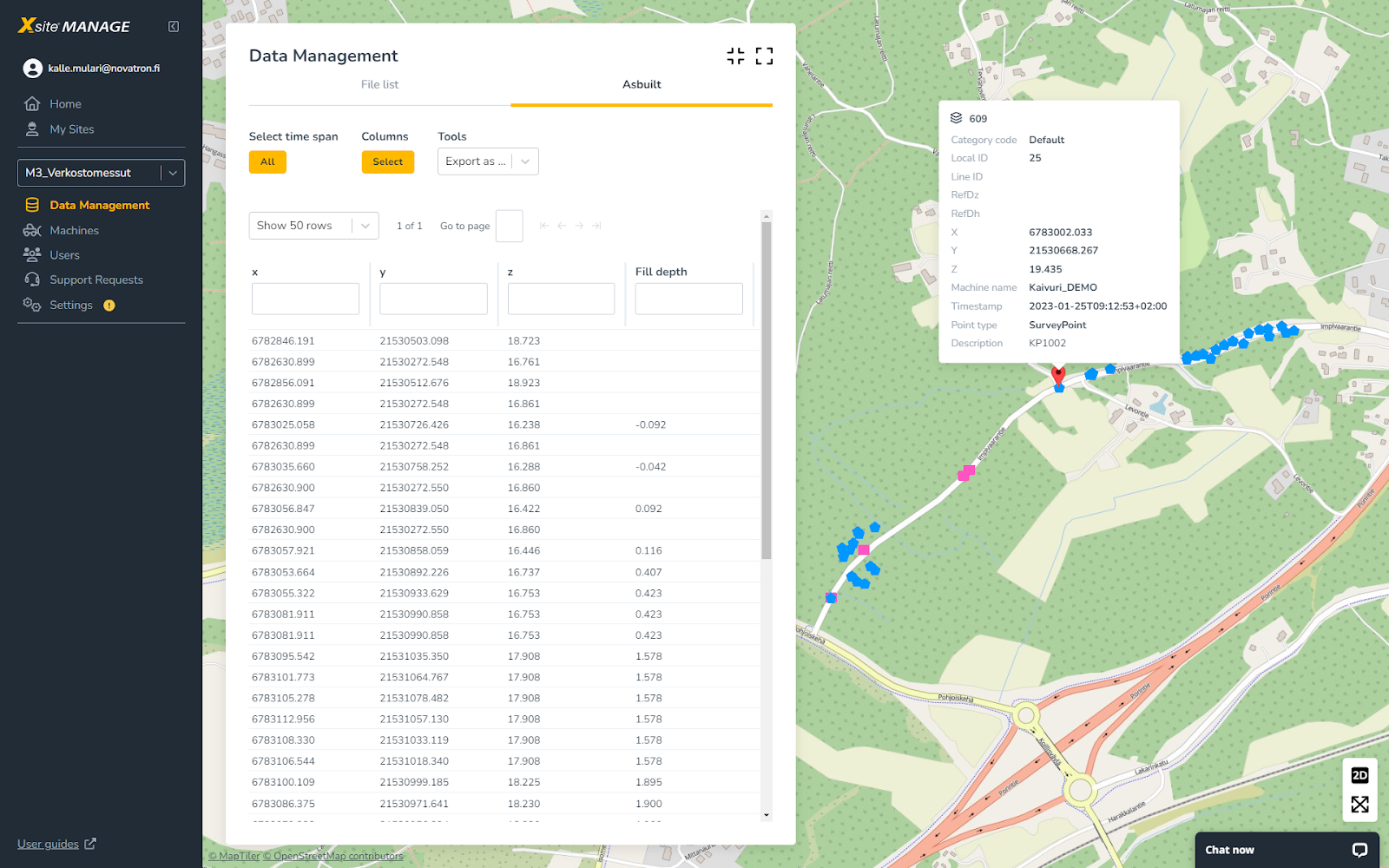Click the Select columns button
1389x868 pixels.
click(387, 162)
